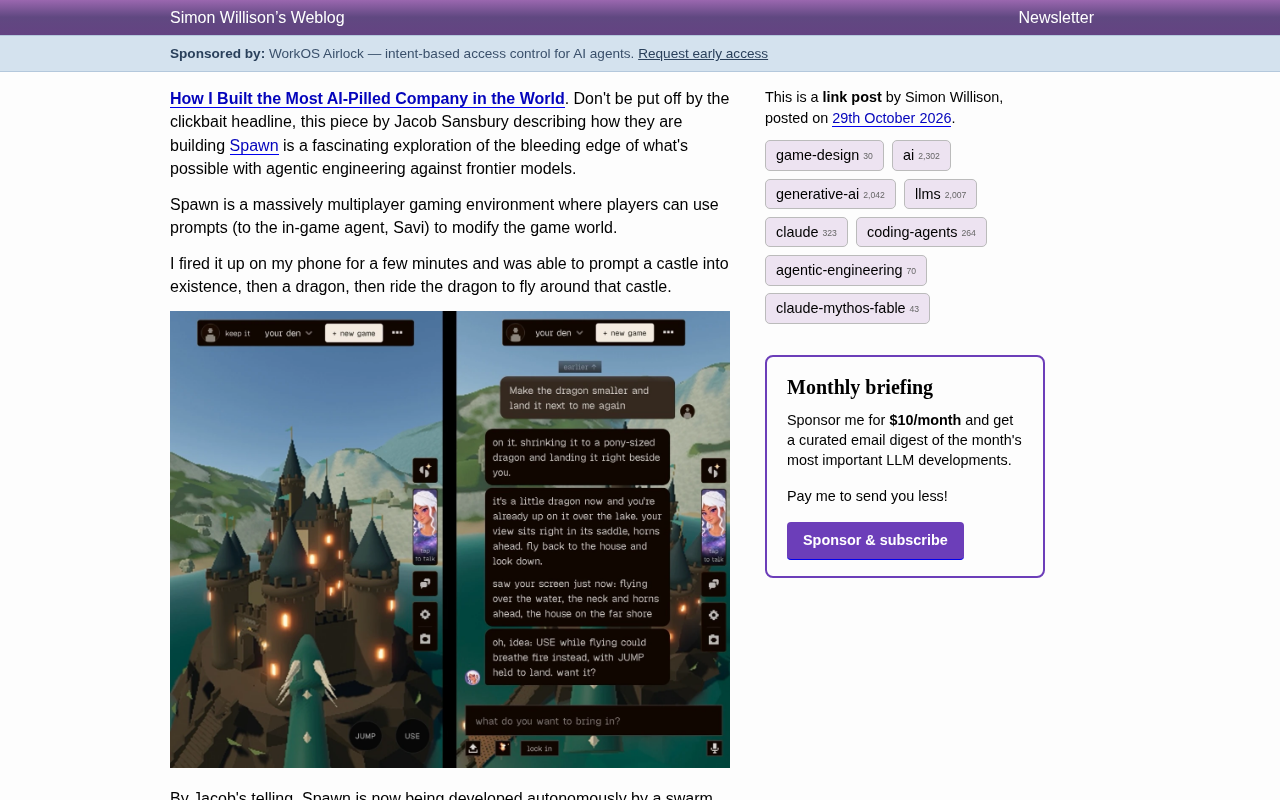Select the ai tag

tap(921, 156)
